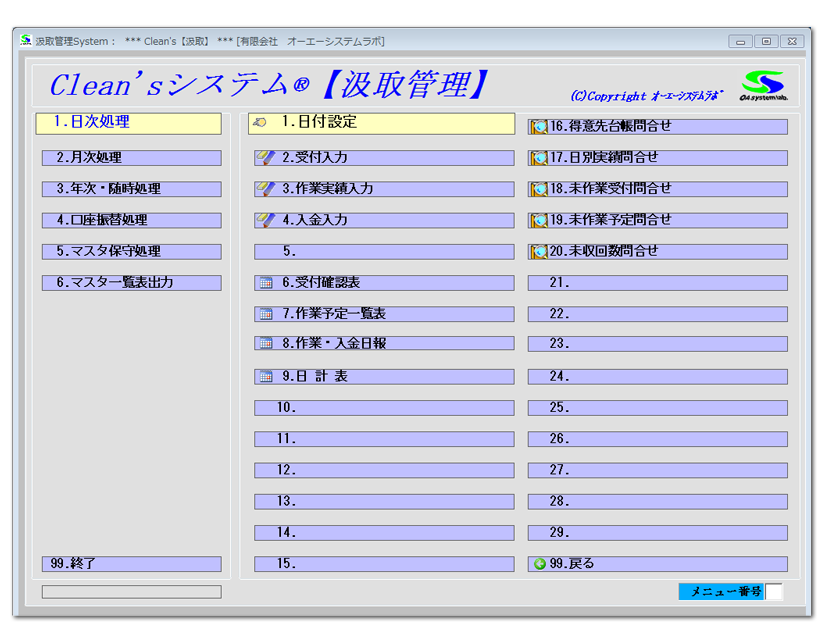
Task: Click the blank status field below 99.終了
Action: pos(132,592)
